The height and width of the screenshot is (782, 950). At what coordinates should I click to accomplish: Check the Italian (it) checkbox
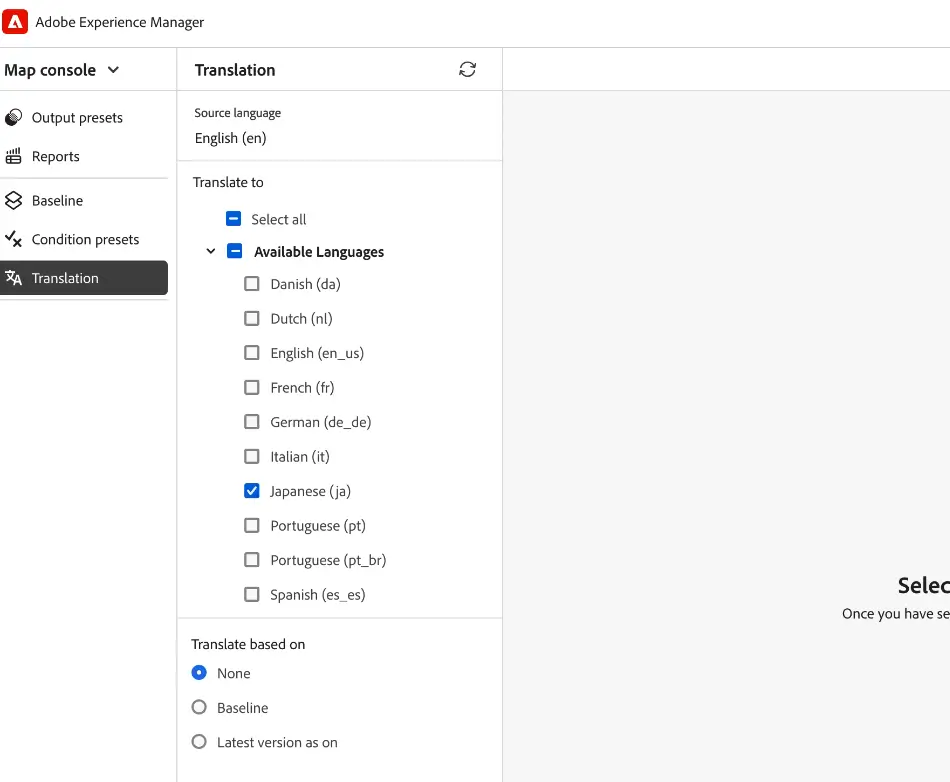pyautogui.click(x=251, y=456)
